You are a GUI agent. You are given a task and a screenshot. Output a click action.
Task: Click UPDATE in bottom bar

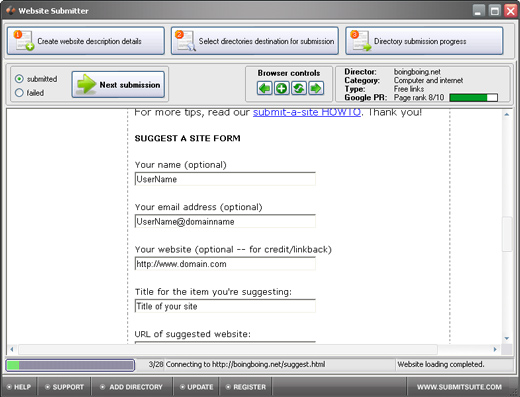click(x=196, y=387)
